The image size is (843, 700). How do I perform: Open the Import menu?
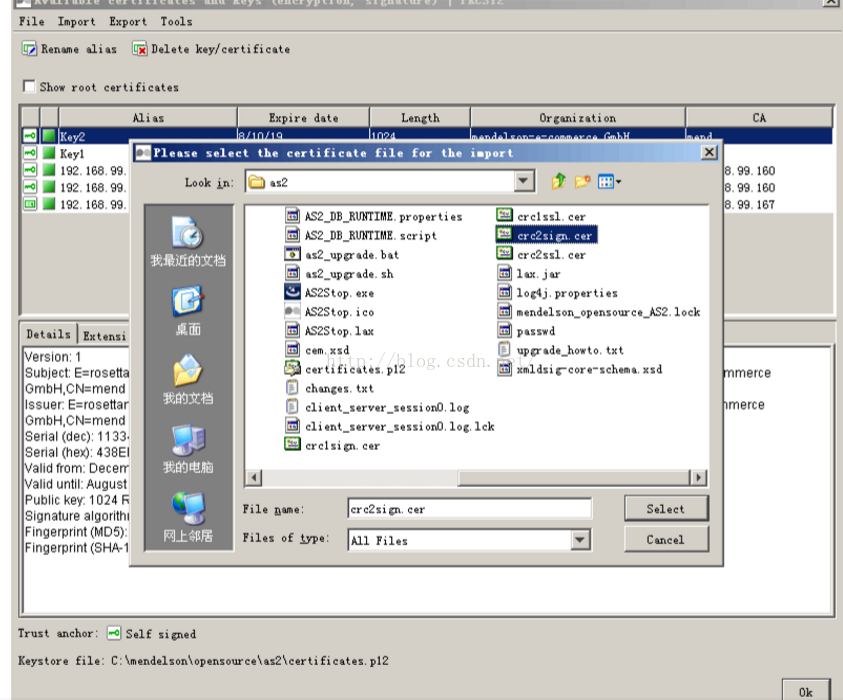(x=76, y=22)
